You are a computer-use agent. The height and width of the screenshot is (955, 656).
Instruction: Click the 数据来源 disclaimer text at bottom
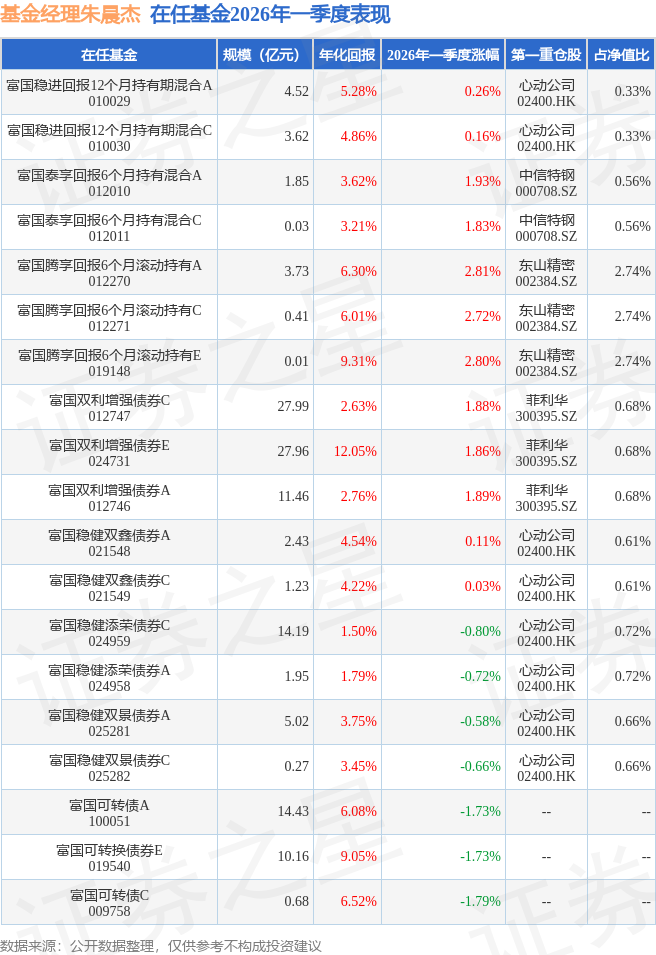click(161, 945)
